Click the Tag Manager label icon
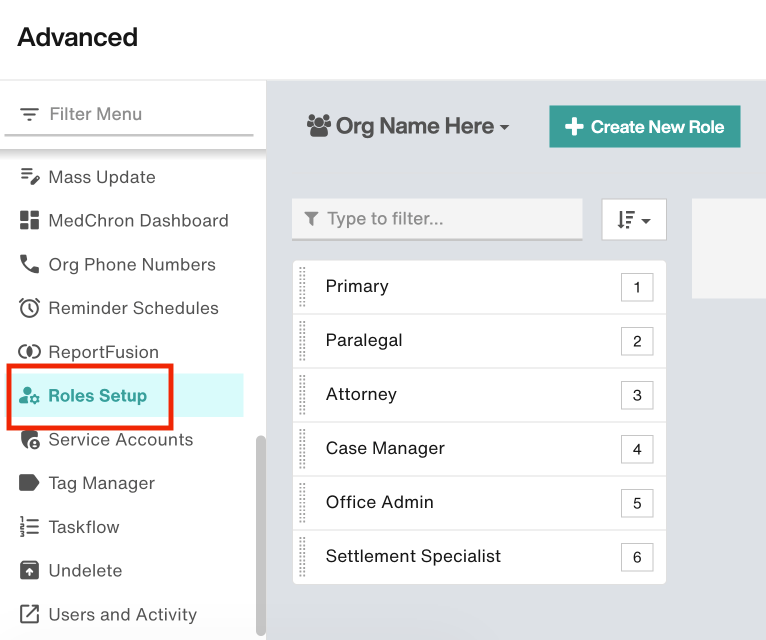 click(29, 483)
